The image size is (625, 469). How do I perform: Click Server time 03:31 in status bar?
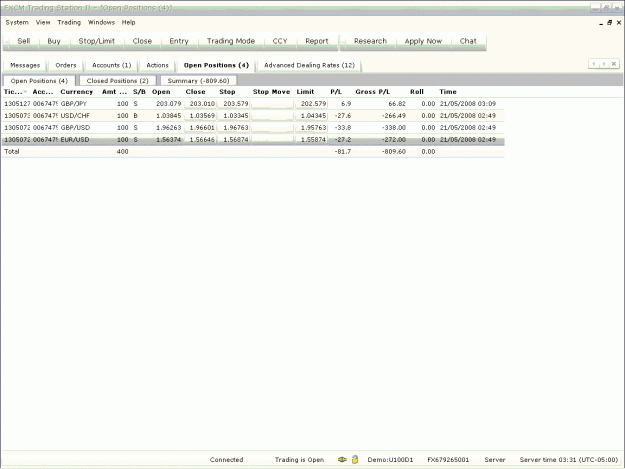tap(568, 459)
